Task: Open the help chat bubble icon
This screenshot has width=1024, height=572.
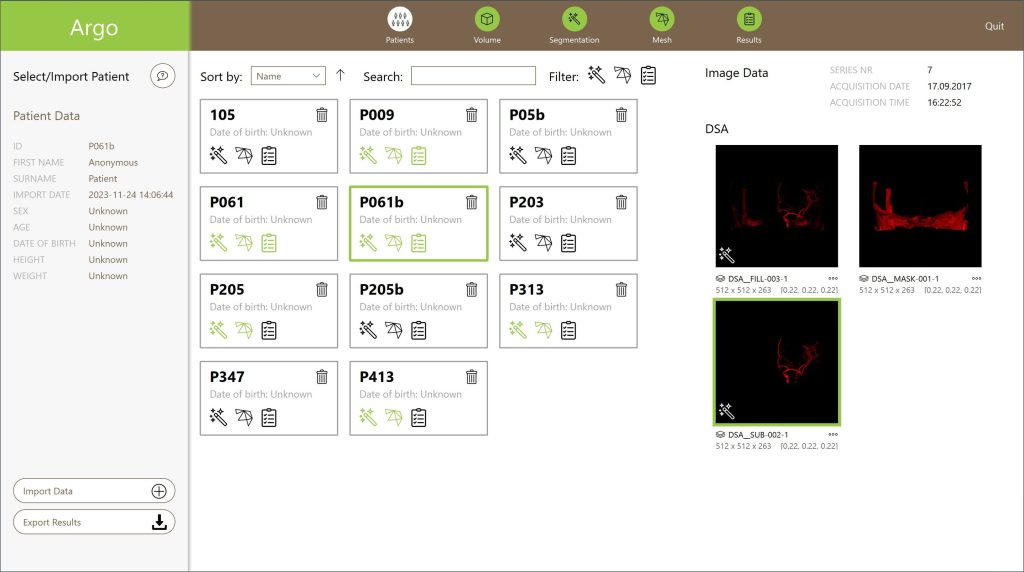Action: (x=163, y=76)
